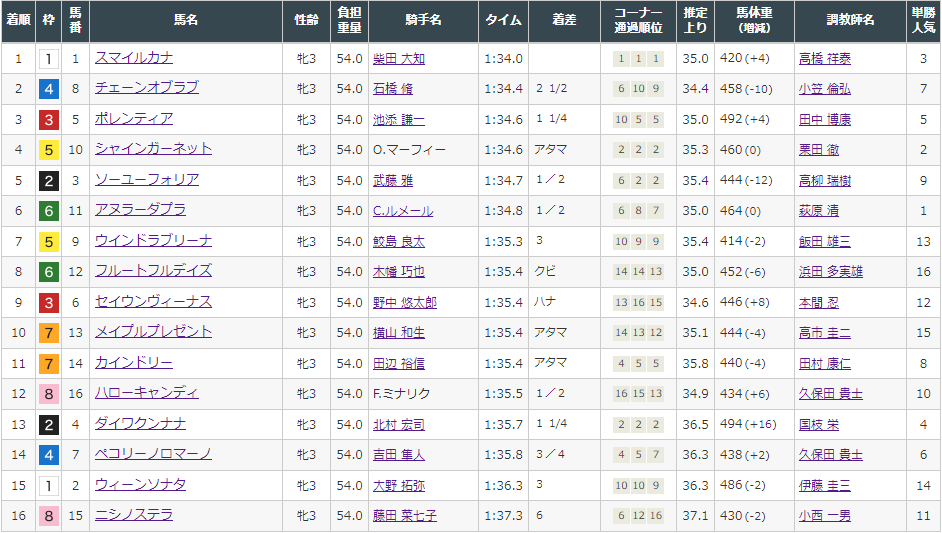Open horse link チェーンオブラブ

[x=147, y=88]
